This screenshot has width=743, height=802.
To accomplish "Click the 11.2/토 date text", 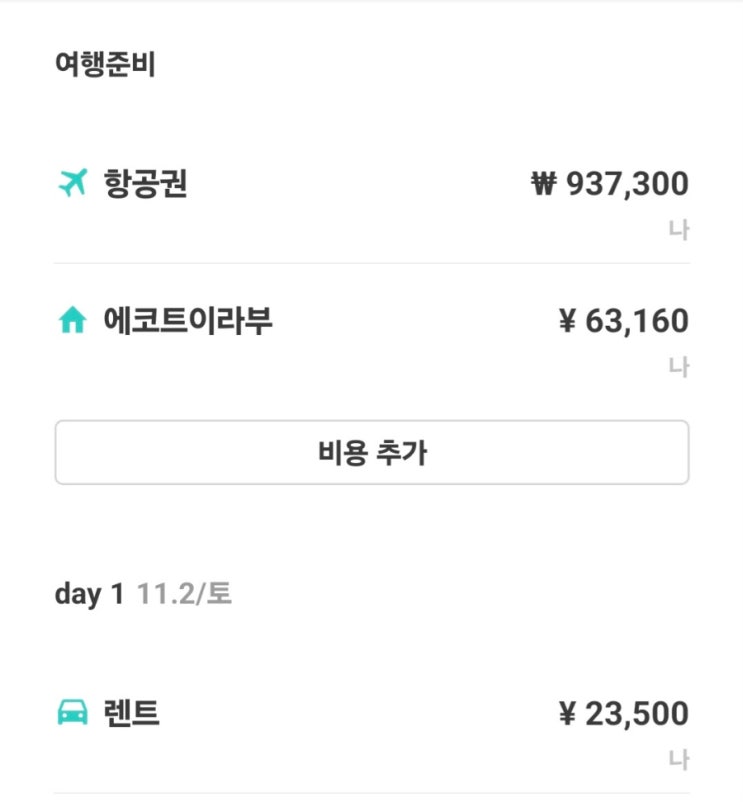I will (x=184, y=594).
